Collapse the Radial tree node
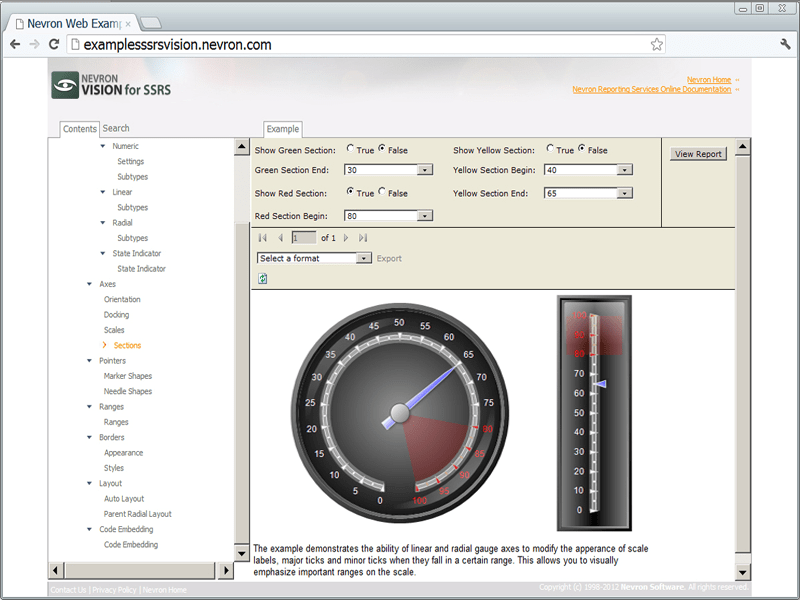The image size is (800, 600). (x=103, y=223)
